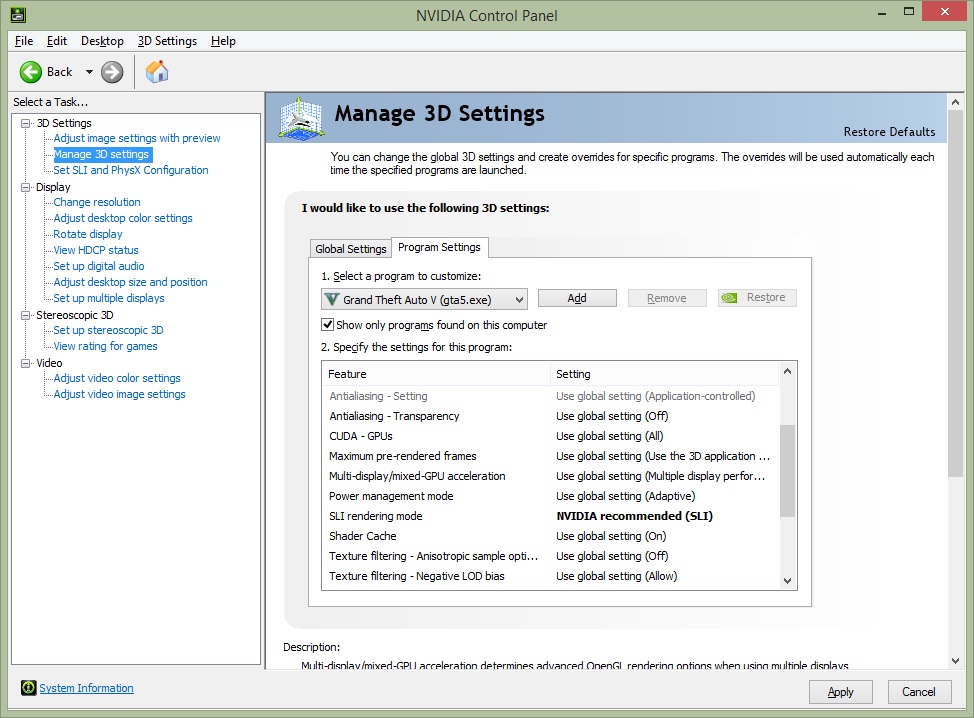The width and height of the screenshot is (974, 718).
Task: Click the grey Forward arrow icon
Action: (112, 72)
